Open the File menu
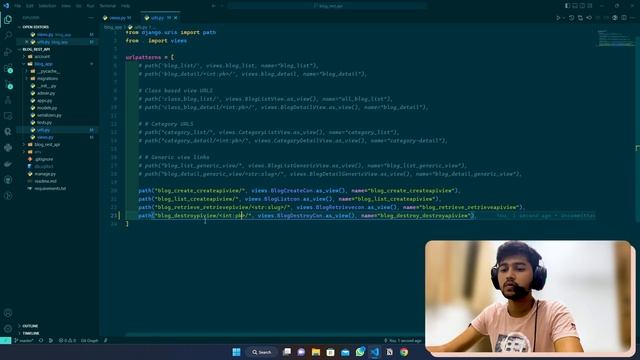 click(18, 6)
